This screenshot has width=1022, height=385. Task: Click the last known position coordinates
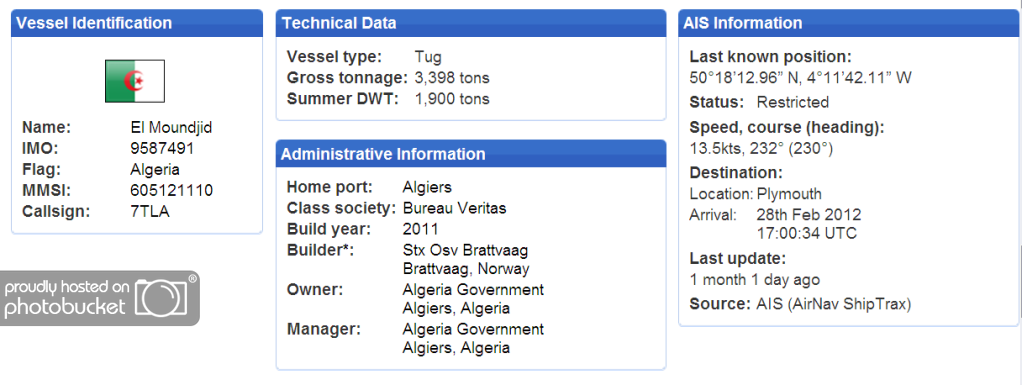click(800, 78)
